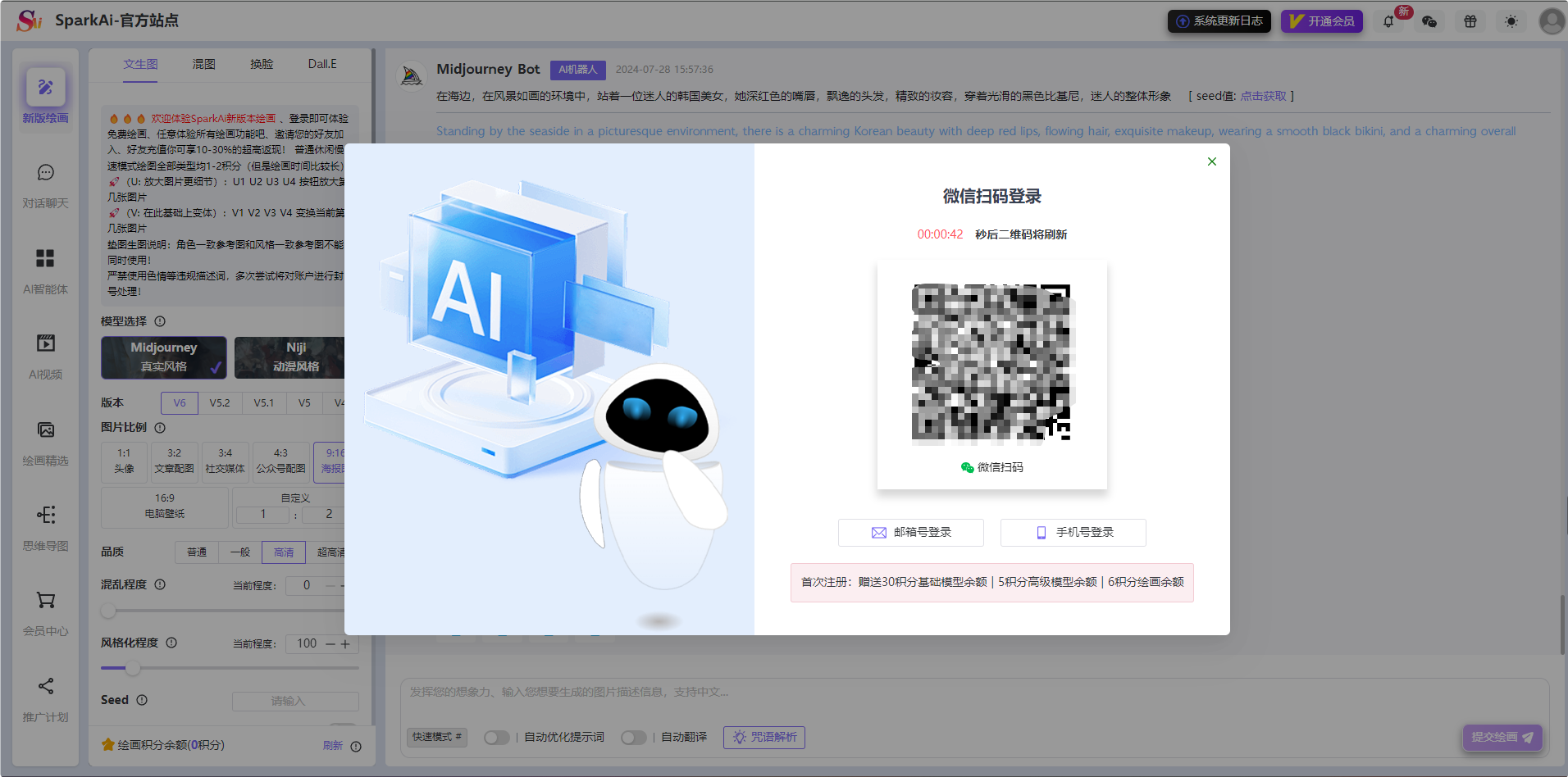Open the notification bell icon
The image size is (1568, 777).
[1388, 21]
